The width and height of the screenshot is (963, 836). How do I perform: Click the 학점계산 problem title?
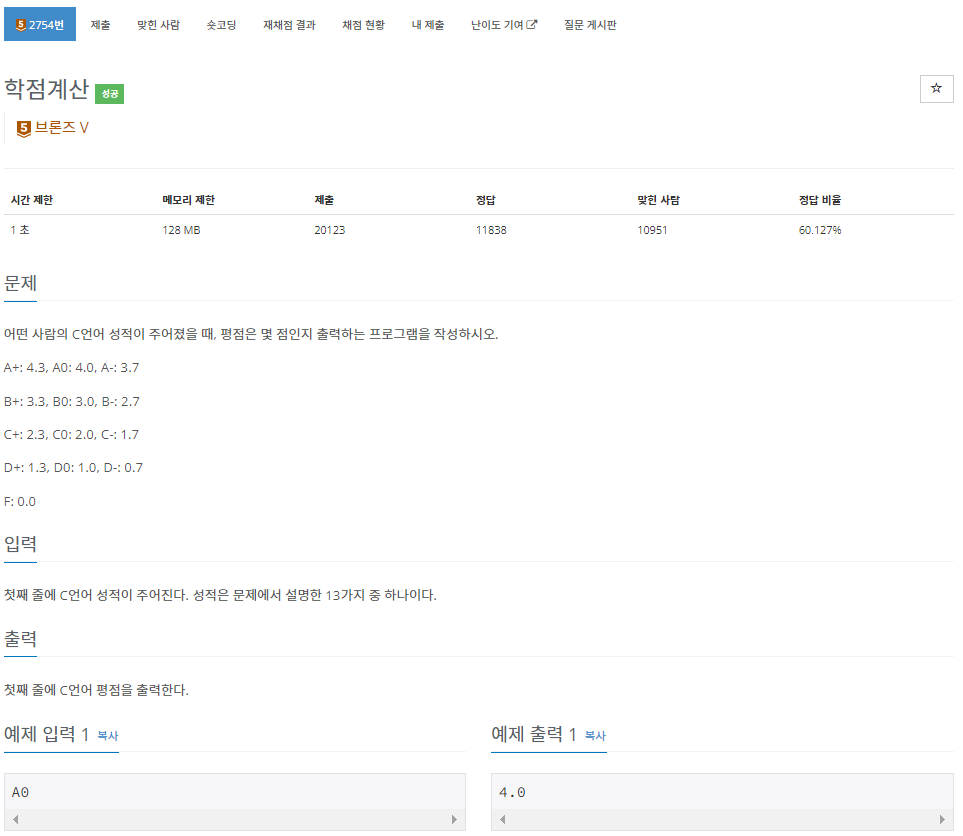pos(47,90)
